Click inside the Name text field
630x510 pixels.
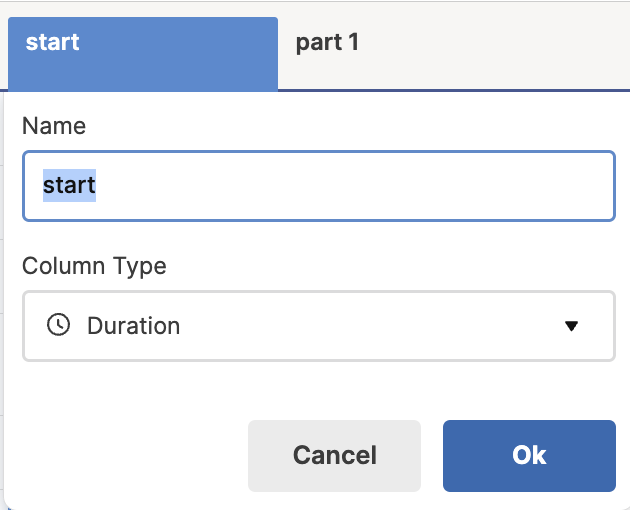point(318,186)
